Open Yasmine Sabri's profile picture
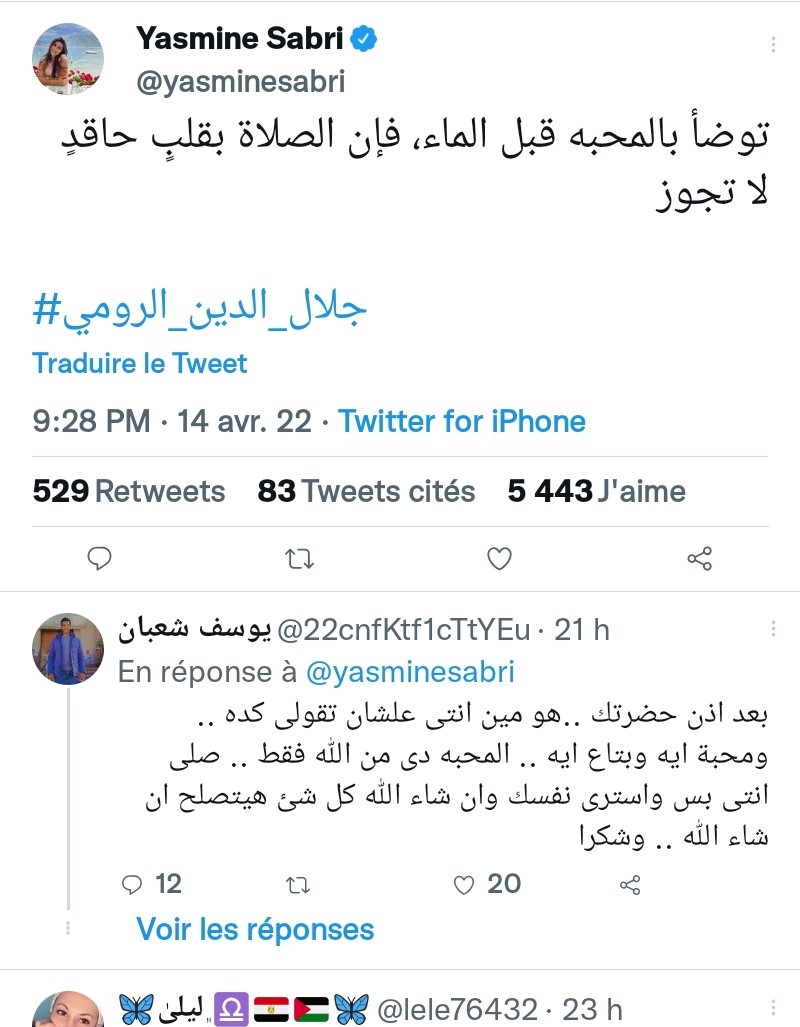Image resolution: width=800 pixels, height=1027 pixels. point(69,58)
